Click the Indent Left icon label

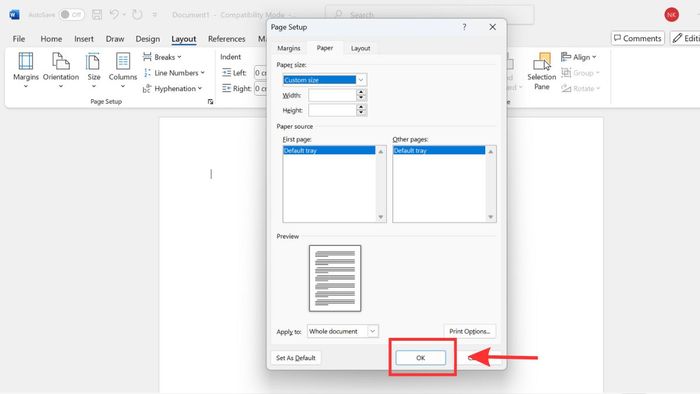click(x=234, y=73)
